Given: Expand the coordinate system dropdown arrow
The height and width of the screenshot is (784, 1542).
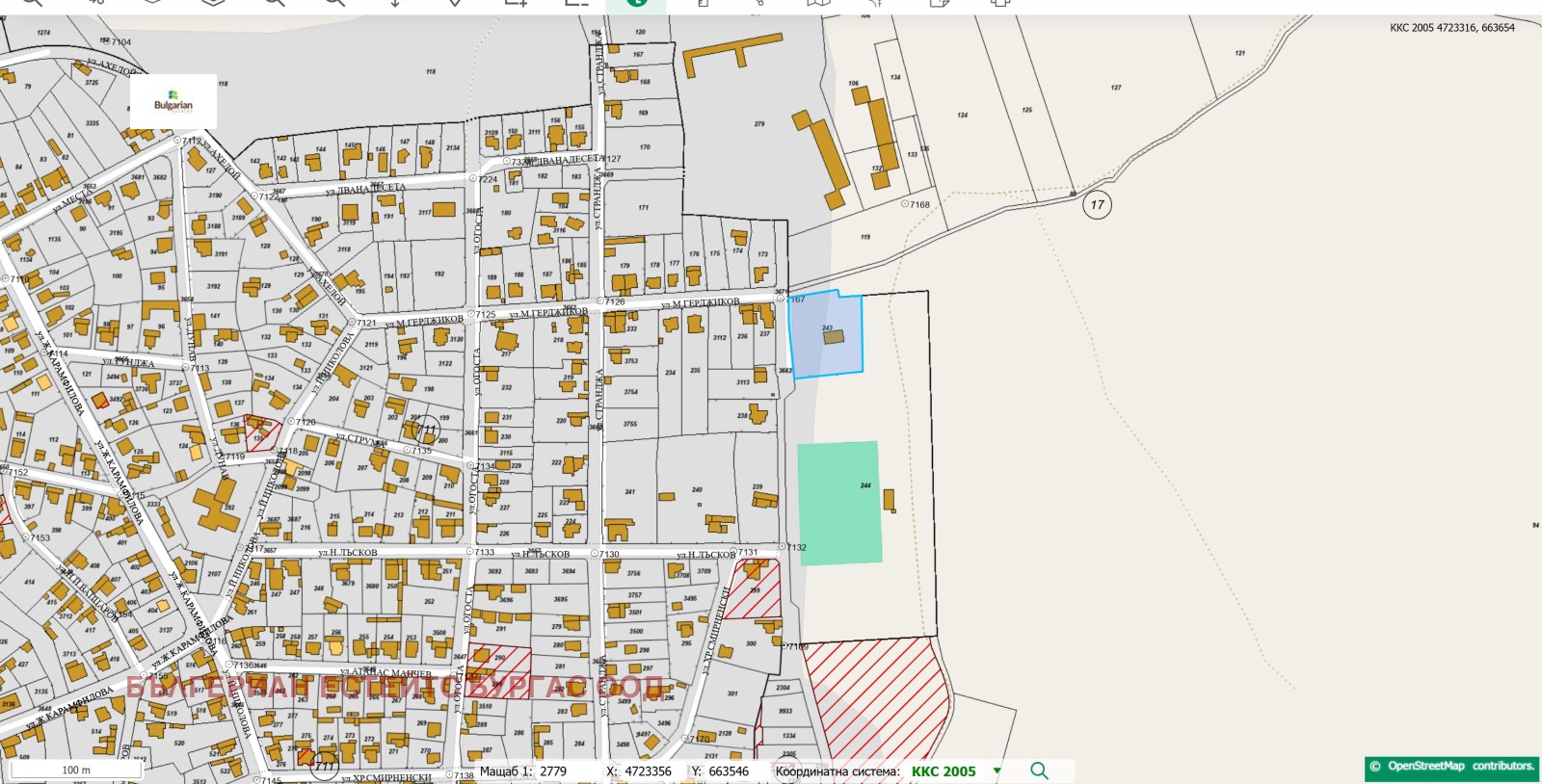Looking at the screenshot, I should point(997,771).
